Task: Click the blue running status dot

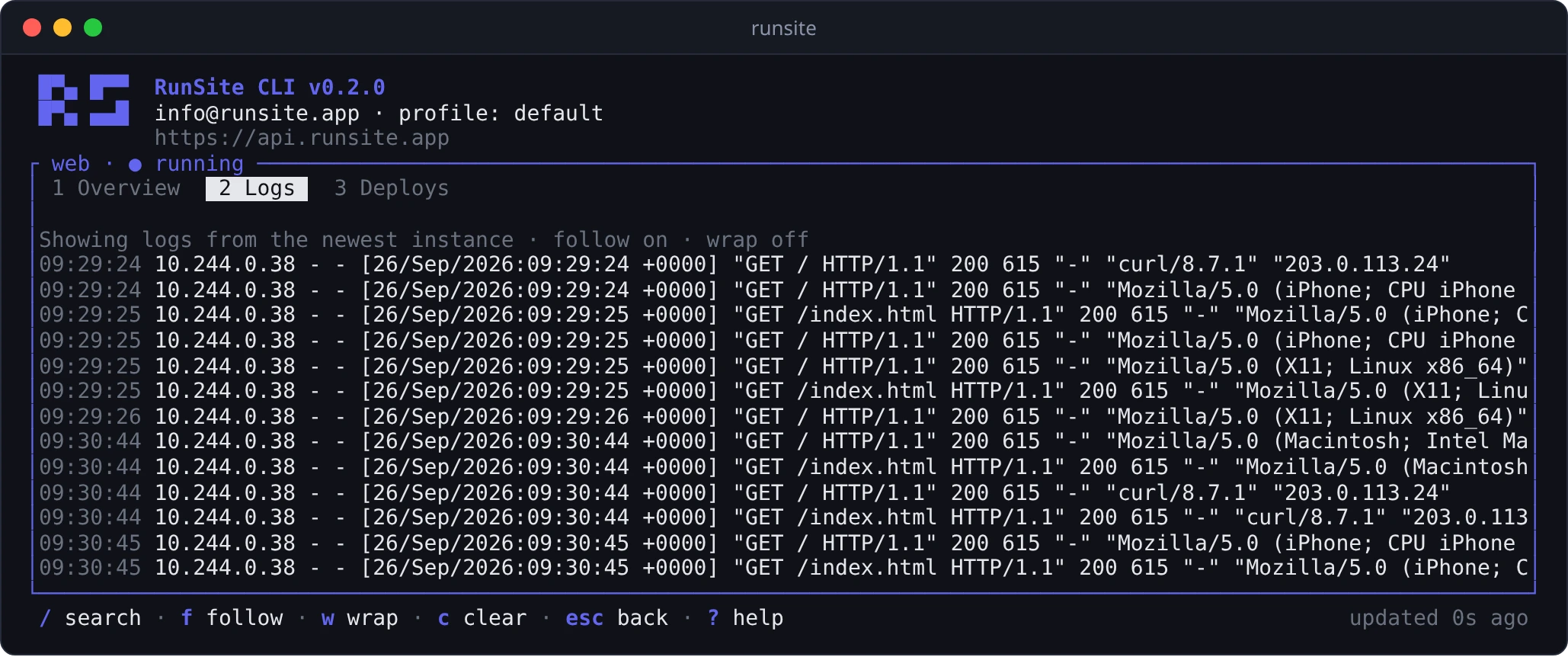Action: click(135, 165)
